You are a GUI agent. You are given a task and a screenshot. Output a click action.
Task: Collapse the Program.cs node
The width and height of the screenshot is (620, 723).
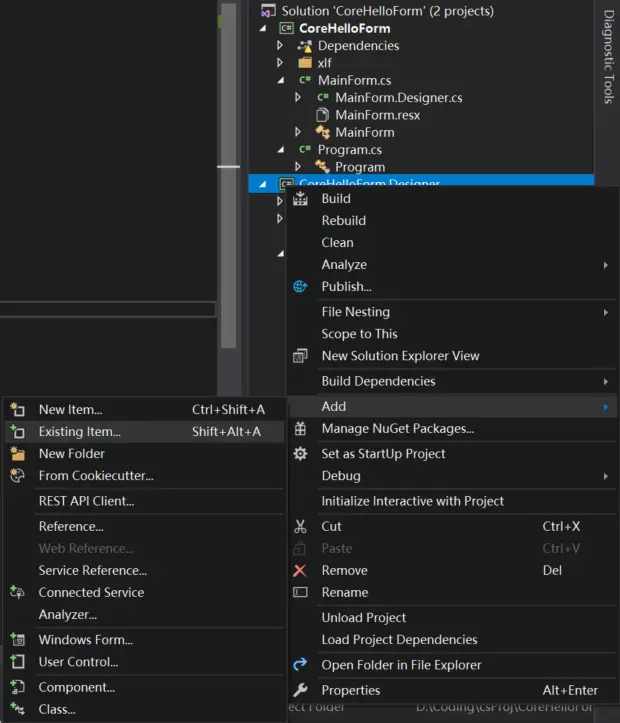(281, 149)
